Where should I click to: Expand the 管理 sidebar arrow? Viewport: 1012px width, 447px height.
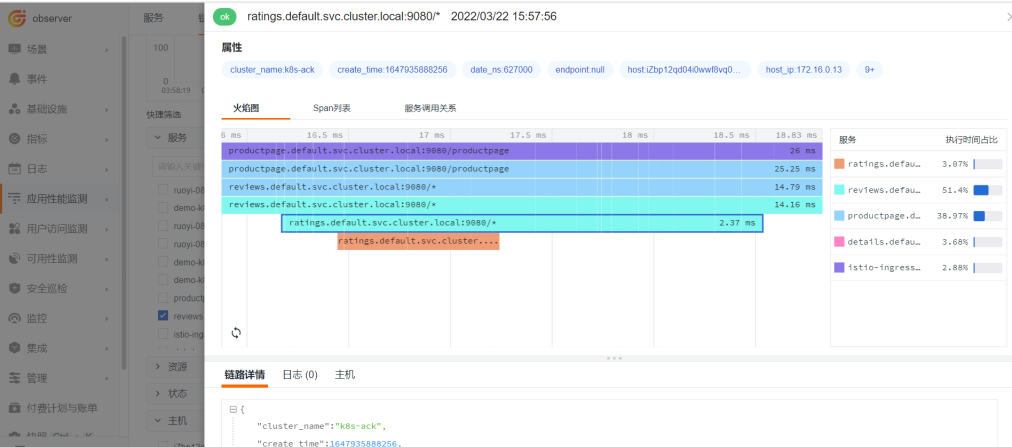[108, 378]
